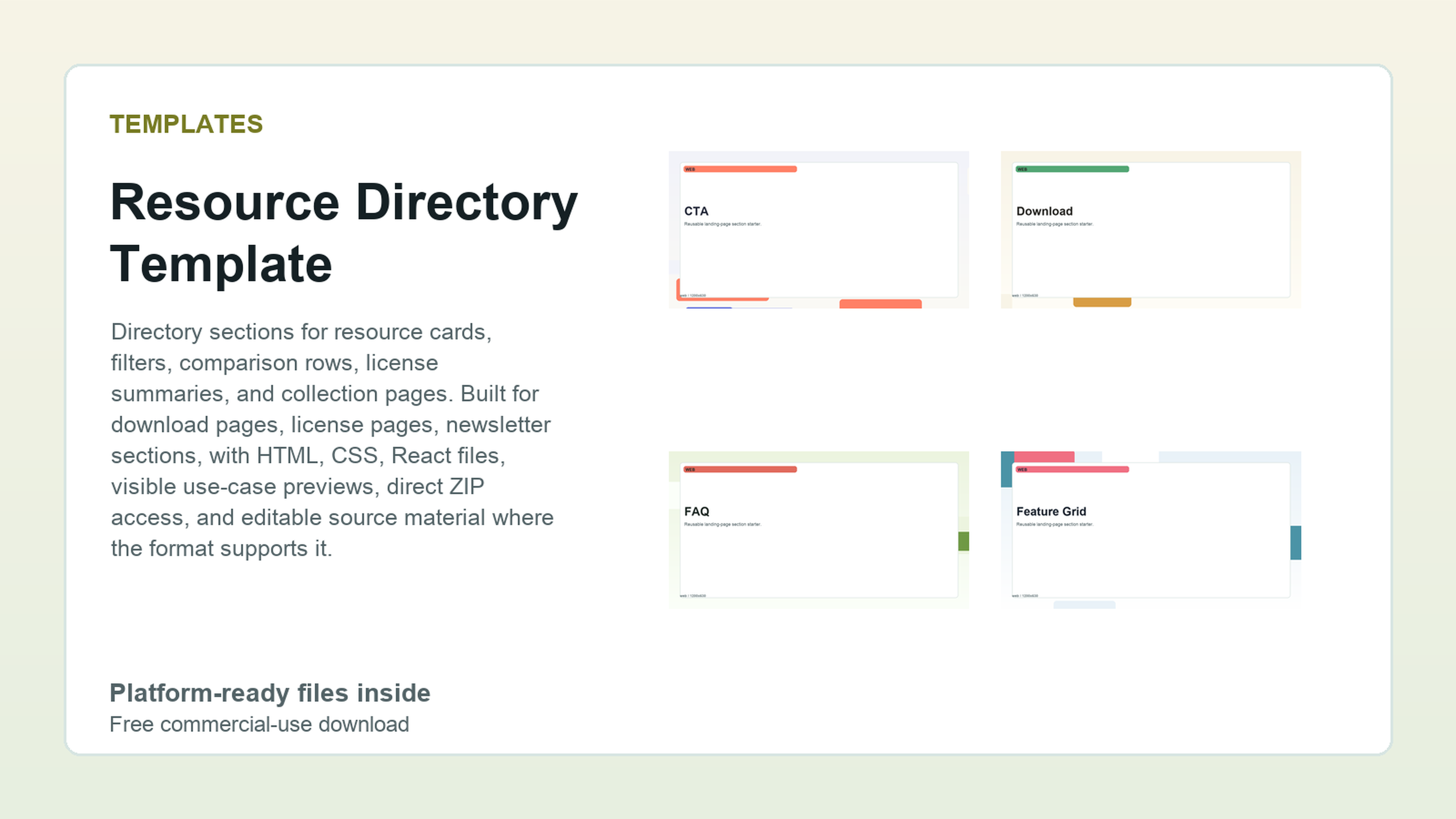Click the coral WEB bar in CTA card

(x=740, y=169)
